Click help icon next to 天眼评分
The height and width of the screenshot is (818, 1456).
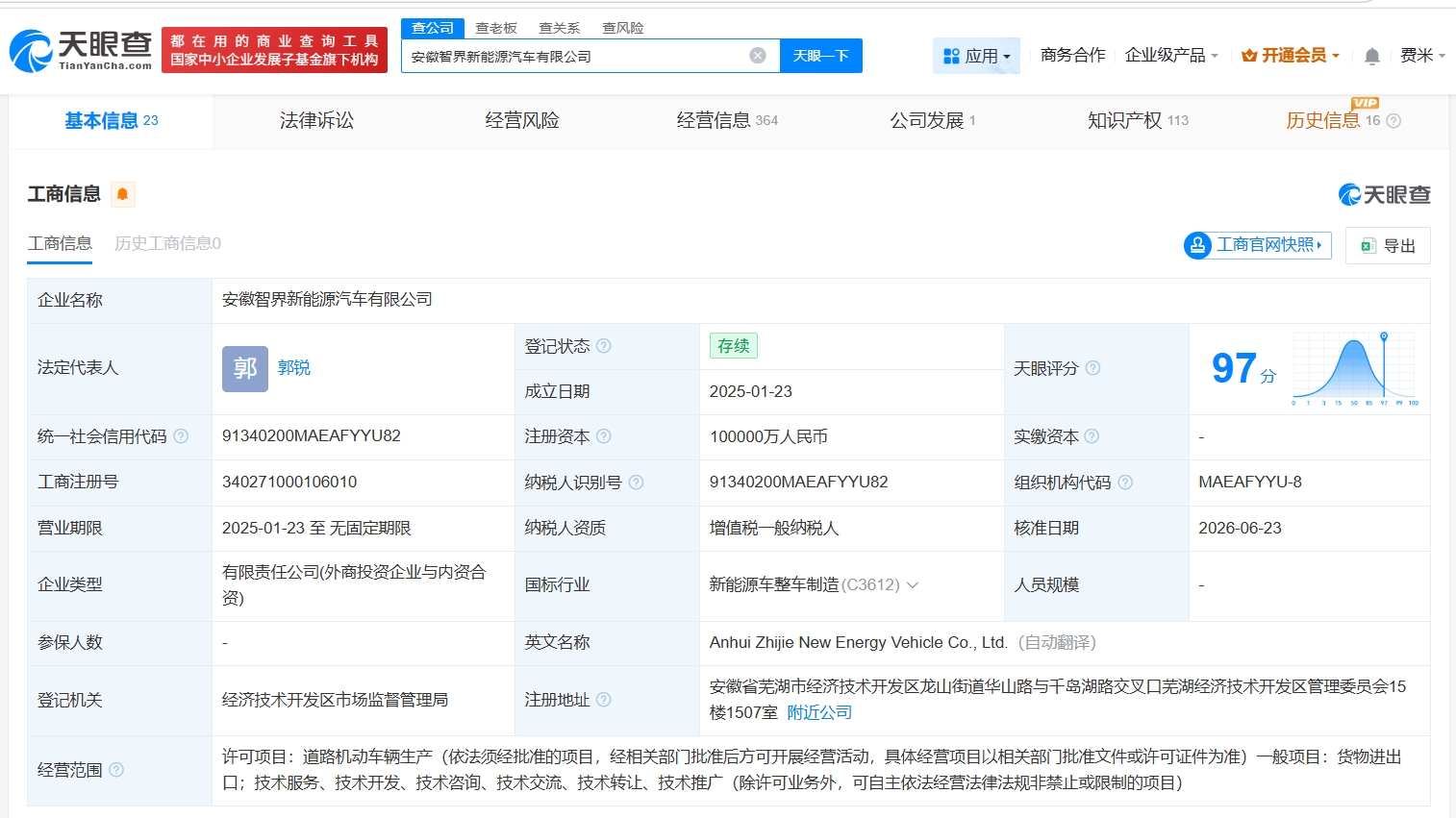[x=1092, y=368]
